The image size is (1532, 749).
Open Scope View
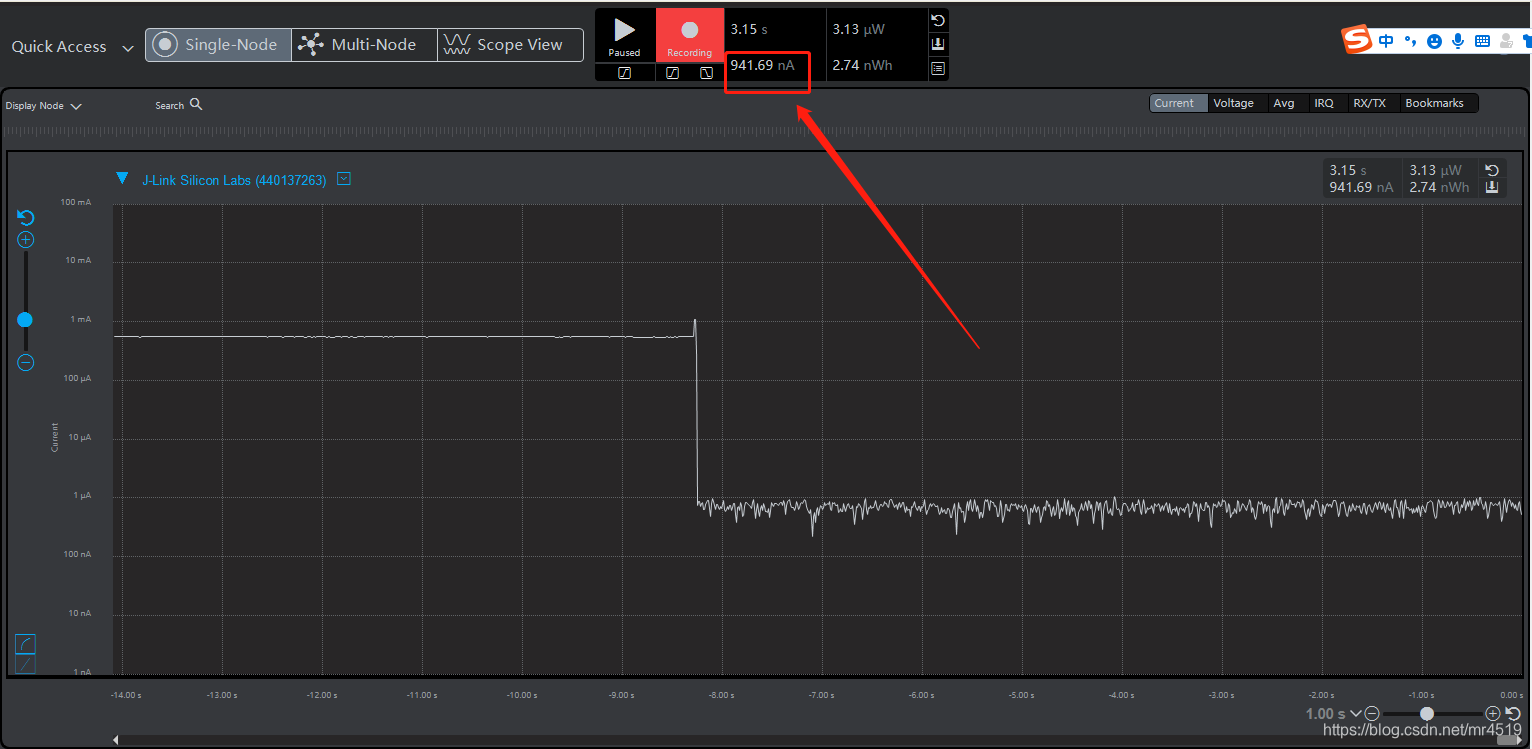(x=510, y=45)
